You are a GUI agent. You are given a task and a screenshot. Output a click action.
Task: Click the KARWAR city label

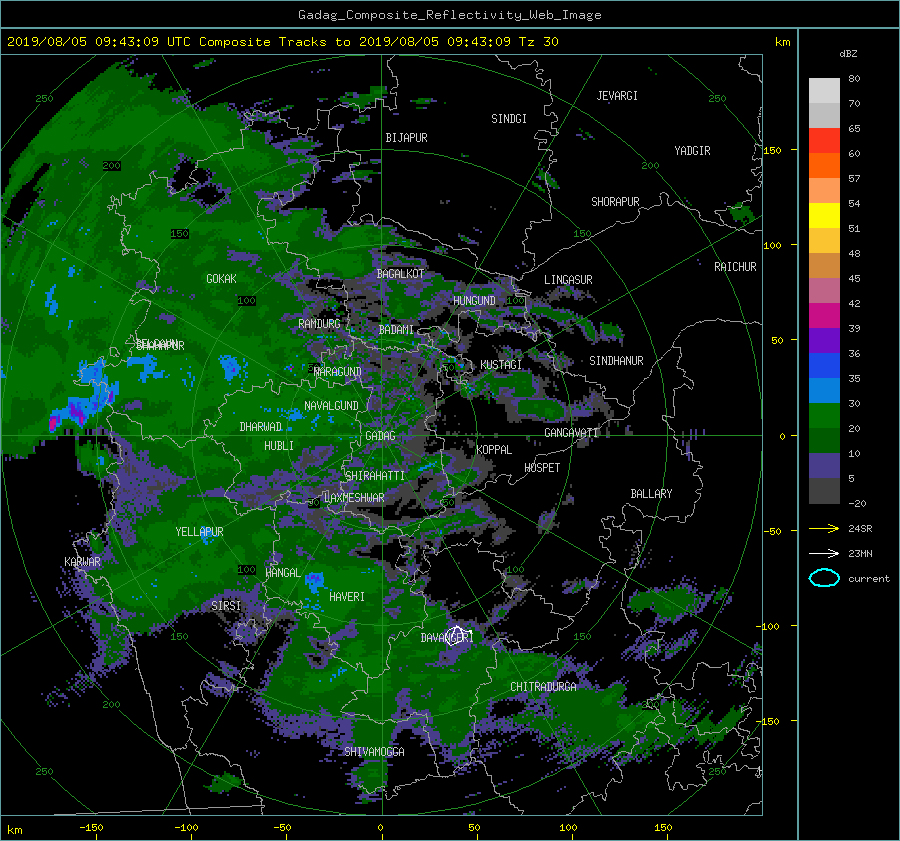[x=83, y=562]
